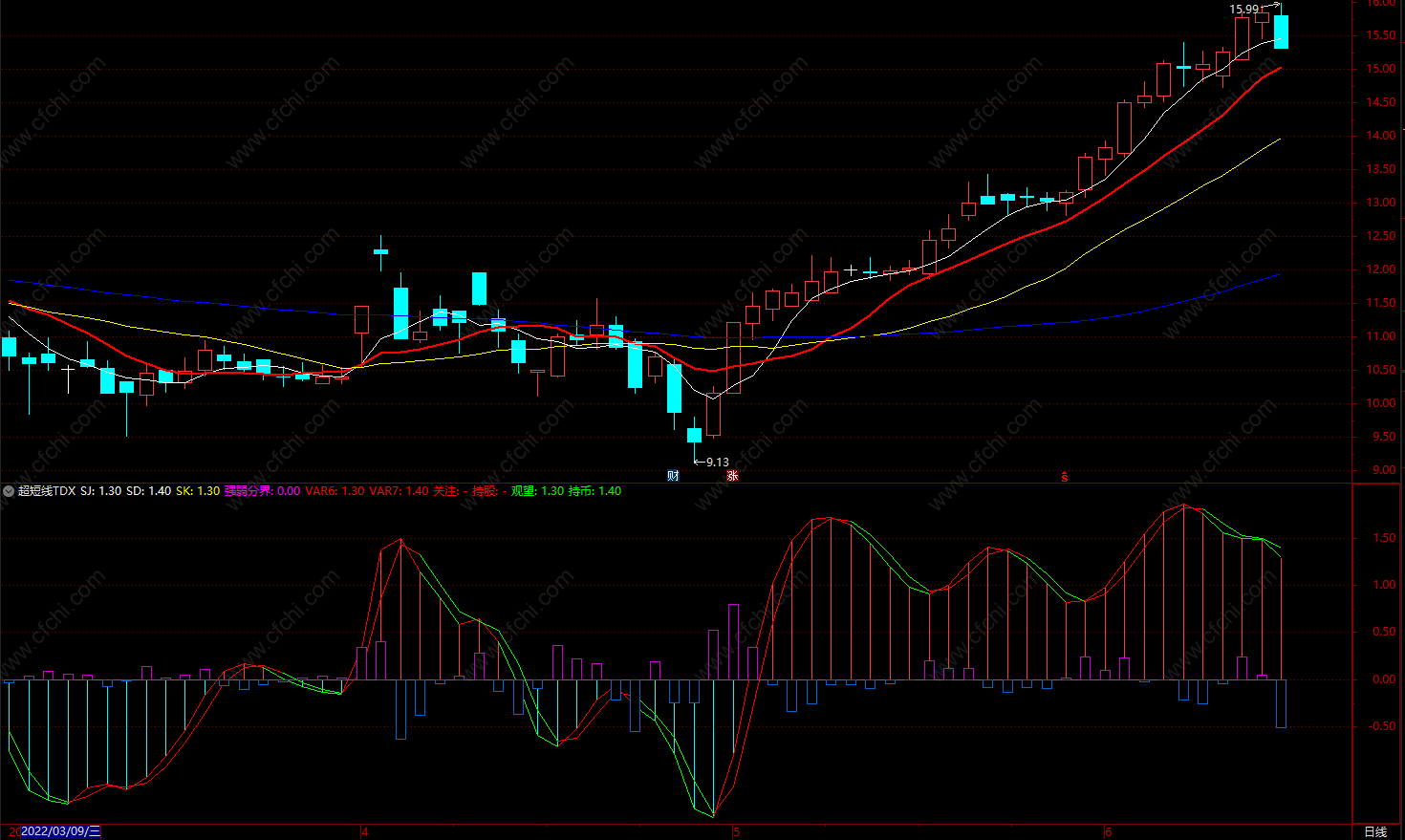Click the 12.00 price axis label

coord(1380,269)
